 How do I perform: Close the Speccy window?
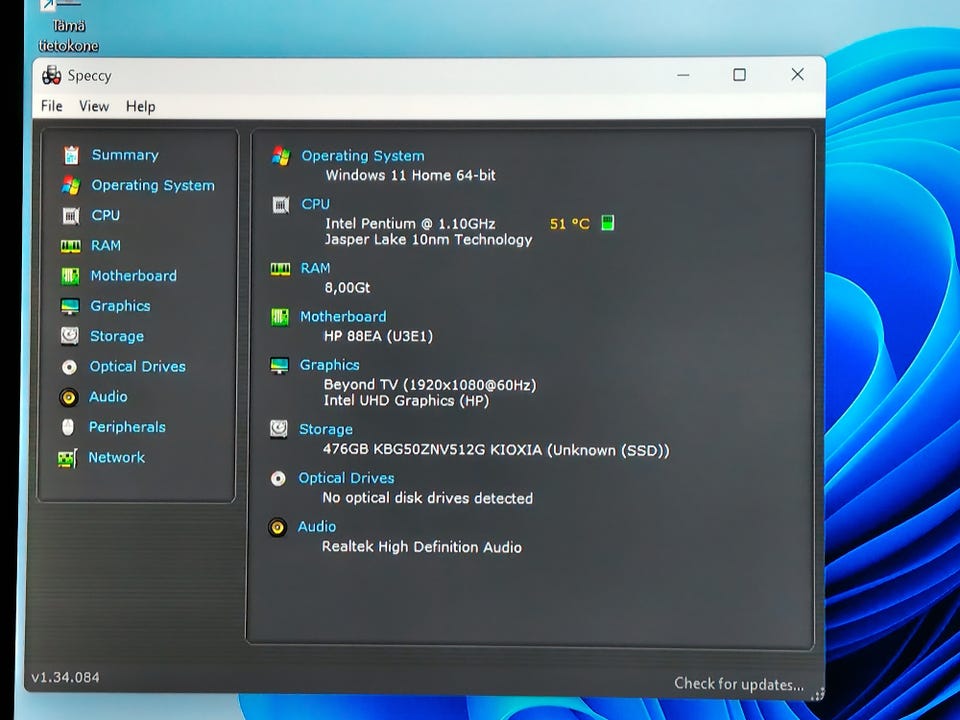[x=797, y=74]
